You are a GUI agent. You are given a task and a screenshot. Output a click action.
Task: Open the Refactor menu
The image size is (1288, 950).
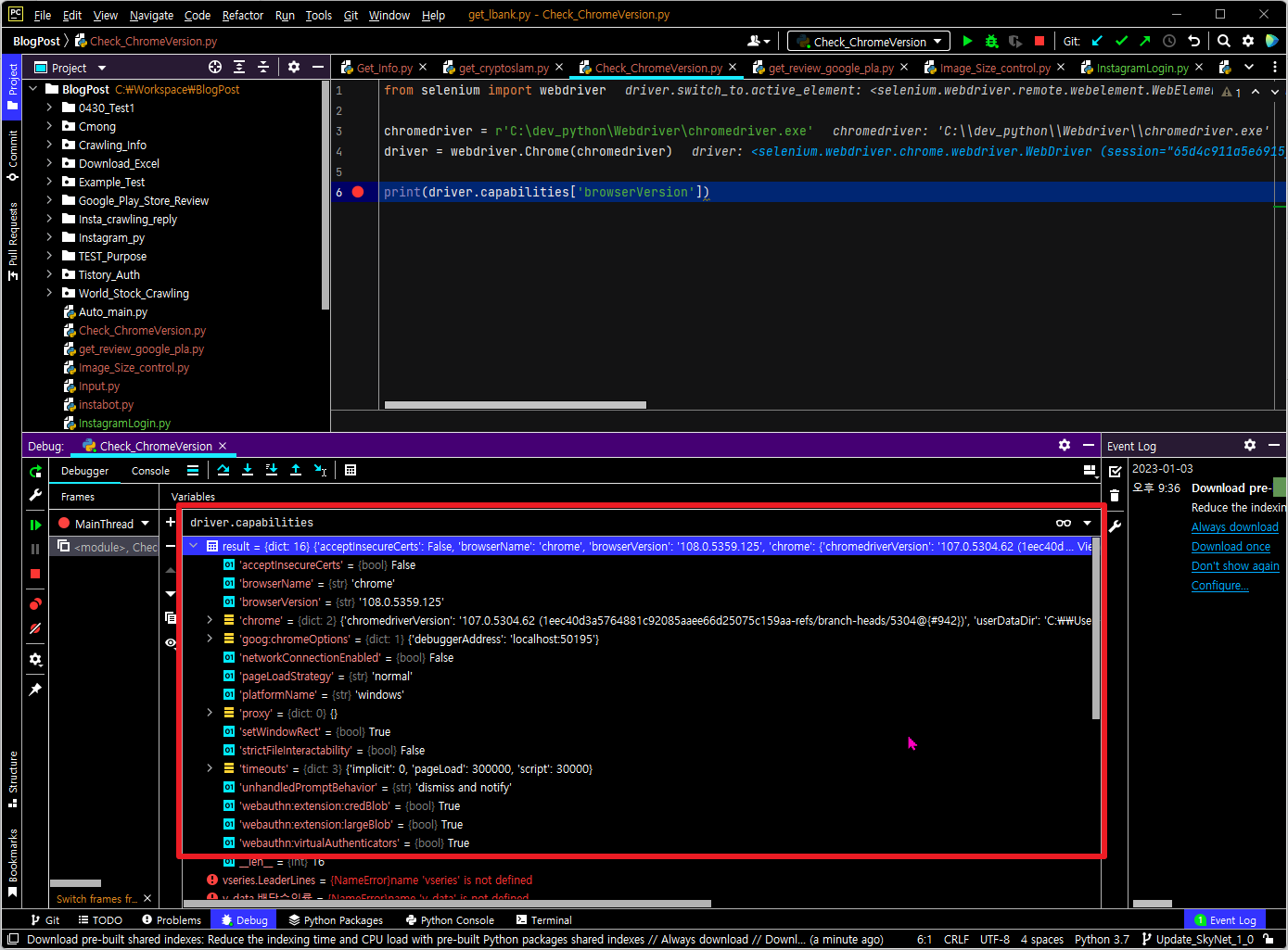pyautogui.click(x=243, y=15)
